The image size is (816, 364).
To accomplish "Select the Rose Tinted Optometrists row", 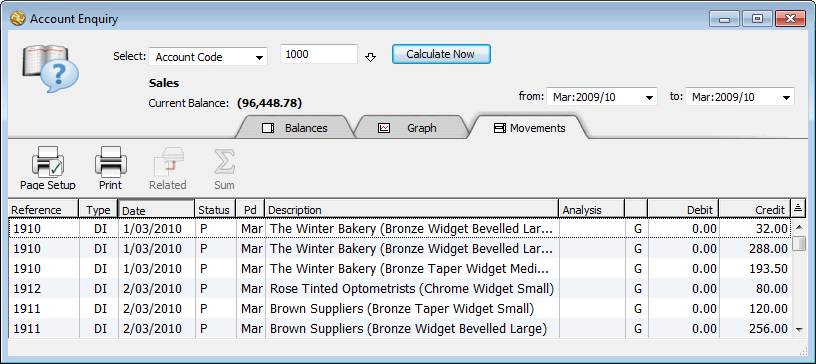I will 400,288.
